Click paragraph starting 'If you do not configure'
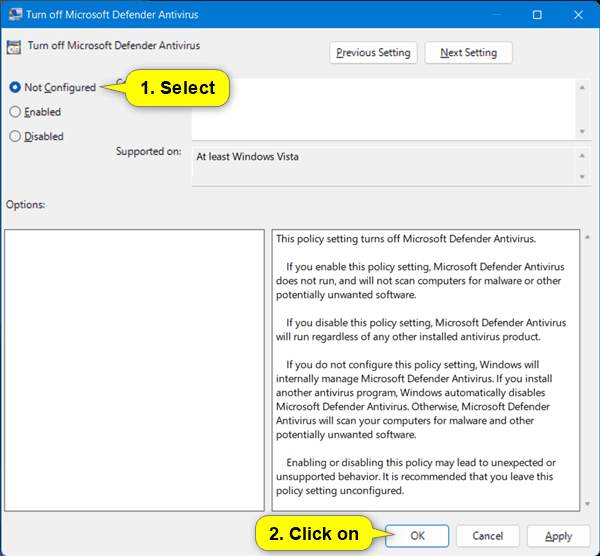This screenshot has height=556, width=600. point(414,399)
